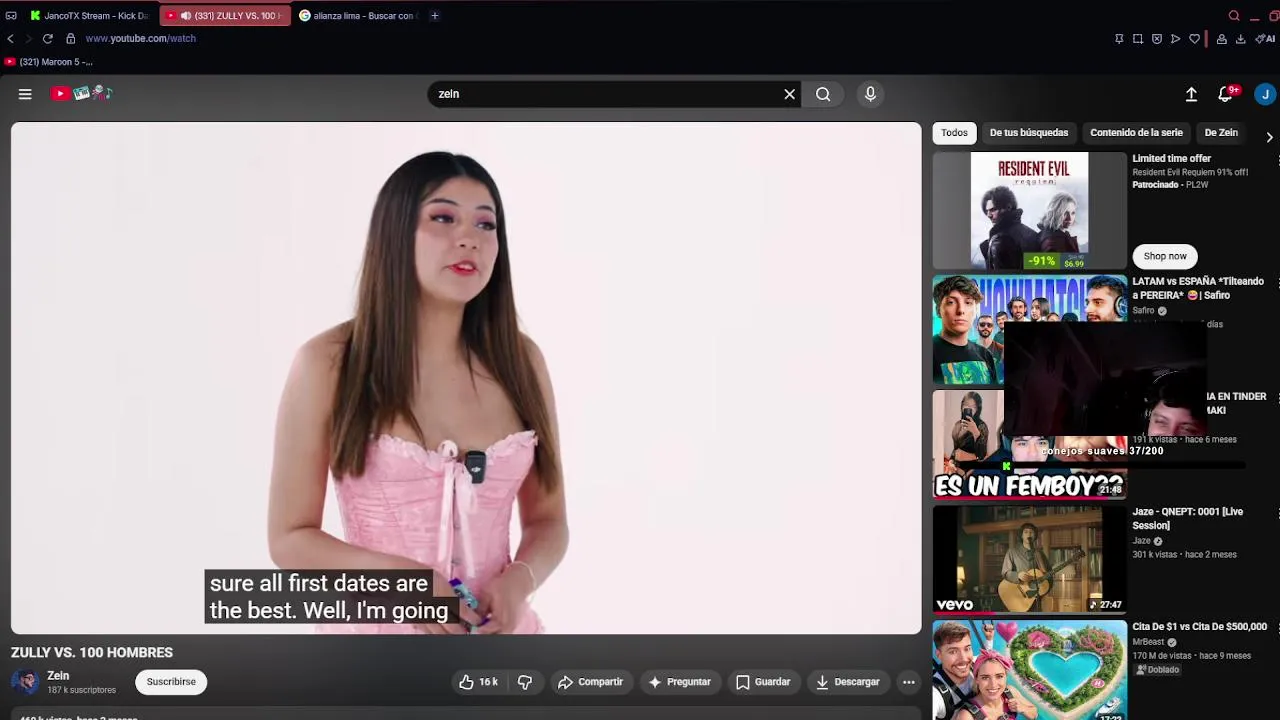Open the ad-blocker shield icon
1280x720 pixels.
[1157, 39]
